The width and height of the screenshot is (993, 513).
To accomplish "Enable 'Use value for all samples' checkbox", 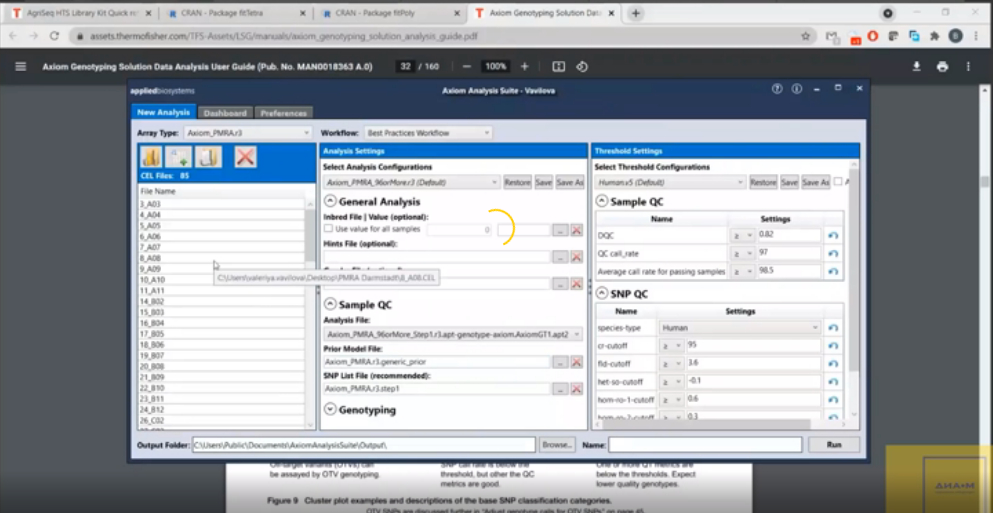I will tap(329, 229).
